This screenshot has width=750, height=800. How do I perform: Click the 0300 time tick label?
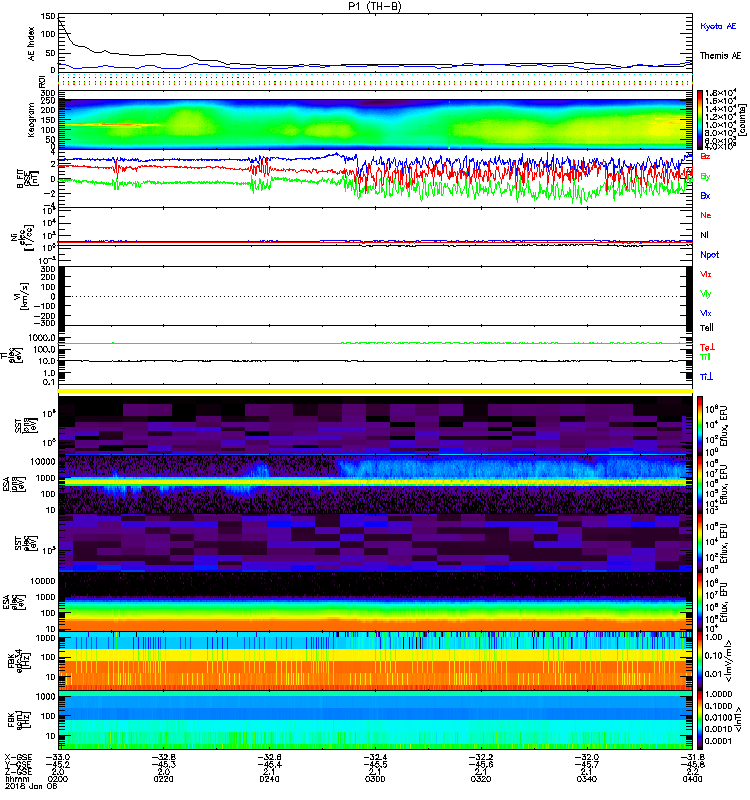point(375,779)
